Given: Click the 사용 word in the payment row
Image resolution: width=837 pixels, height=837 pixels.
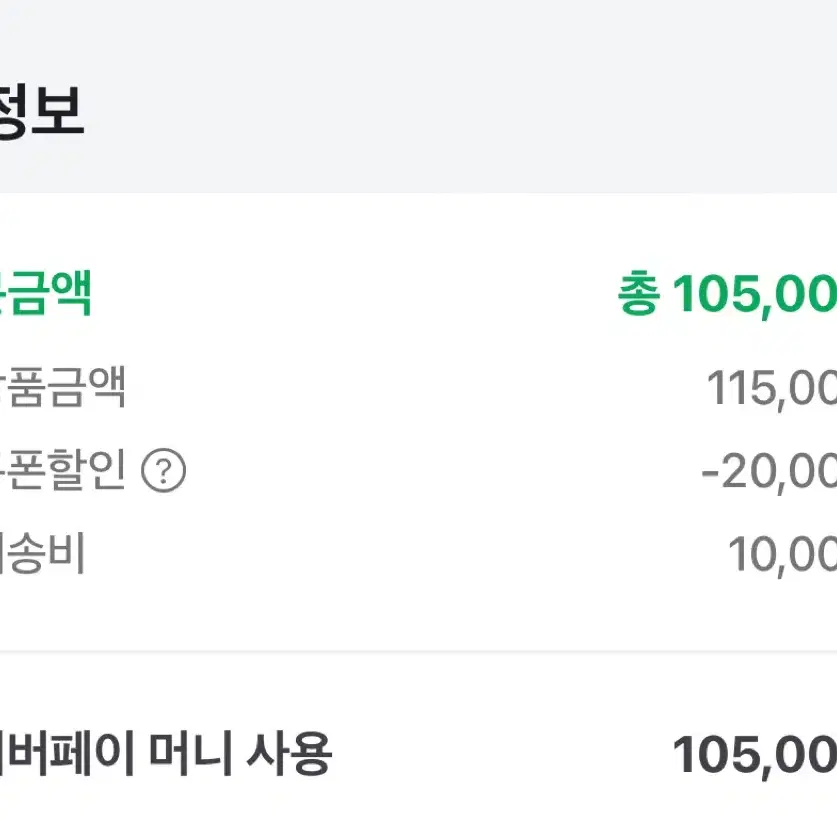Looking at the screenshot, I should click(x=289, y=753).
